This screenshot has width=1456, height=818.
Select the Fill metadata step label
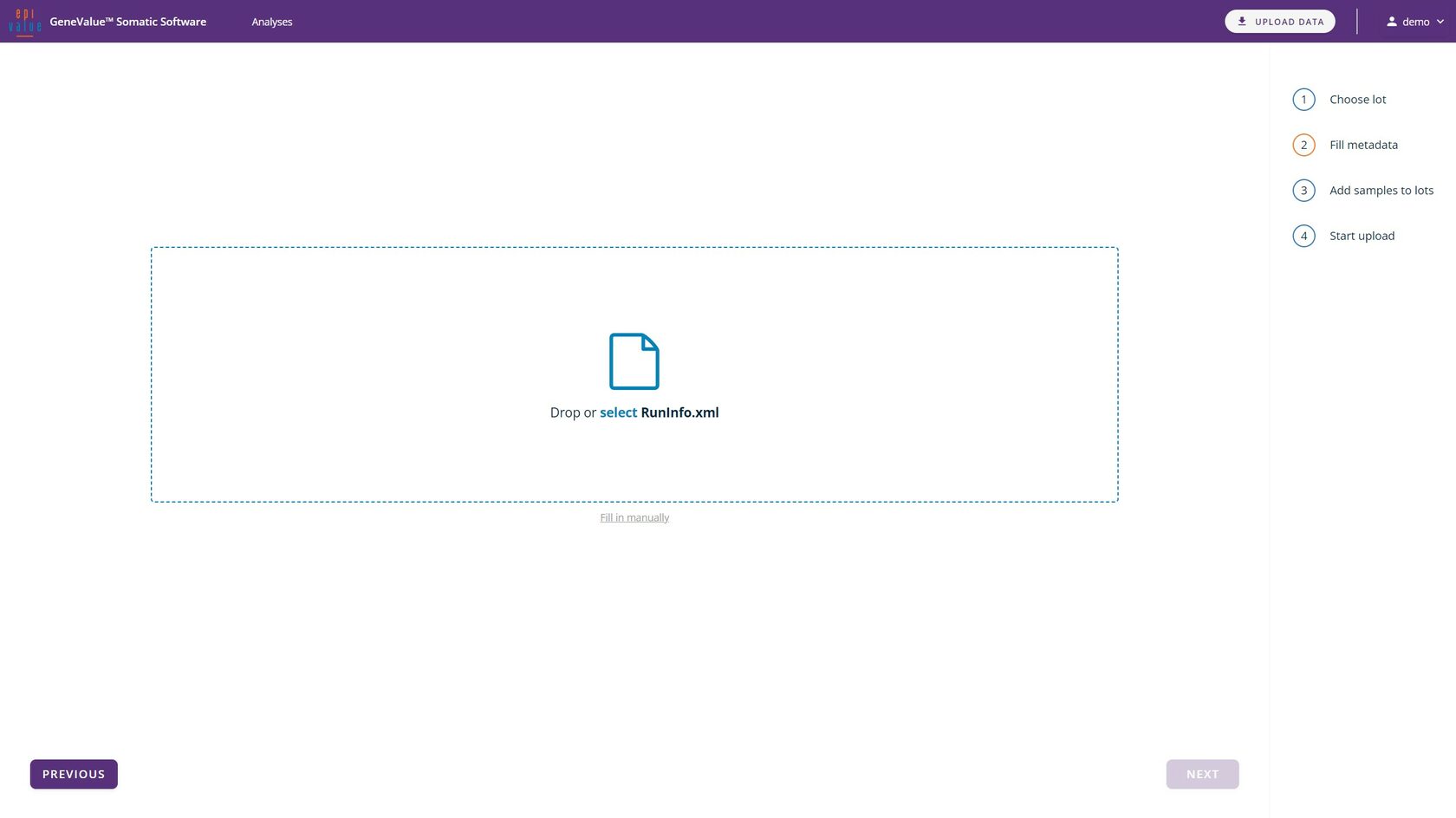point(1363,145)
